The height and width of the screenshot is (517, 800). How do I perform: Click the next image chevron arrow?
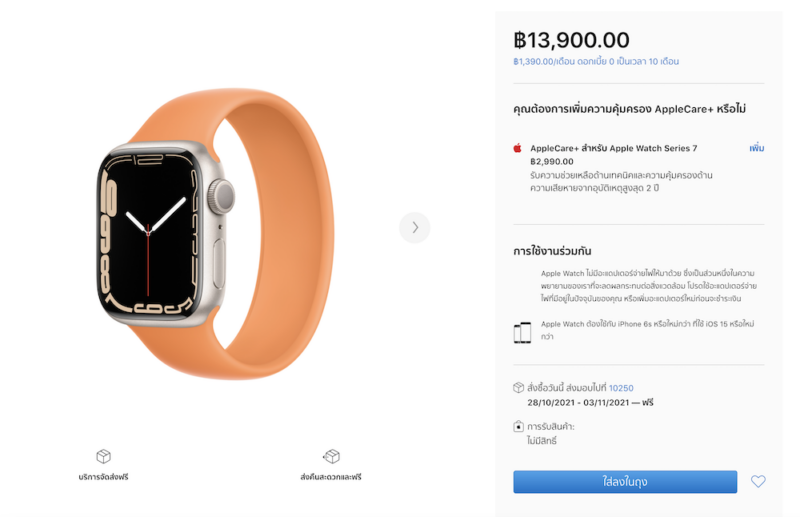click(415, 228)
